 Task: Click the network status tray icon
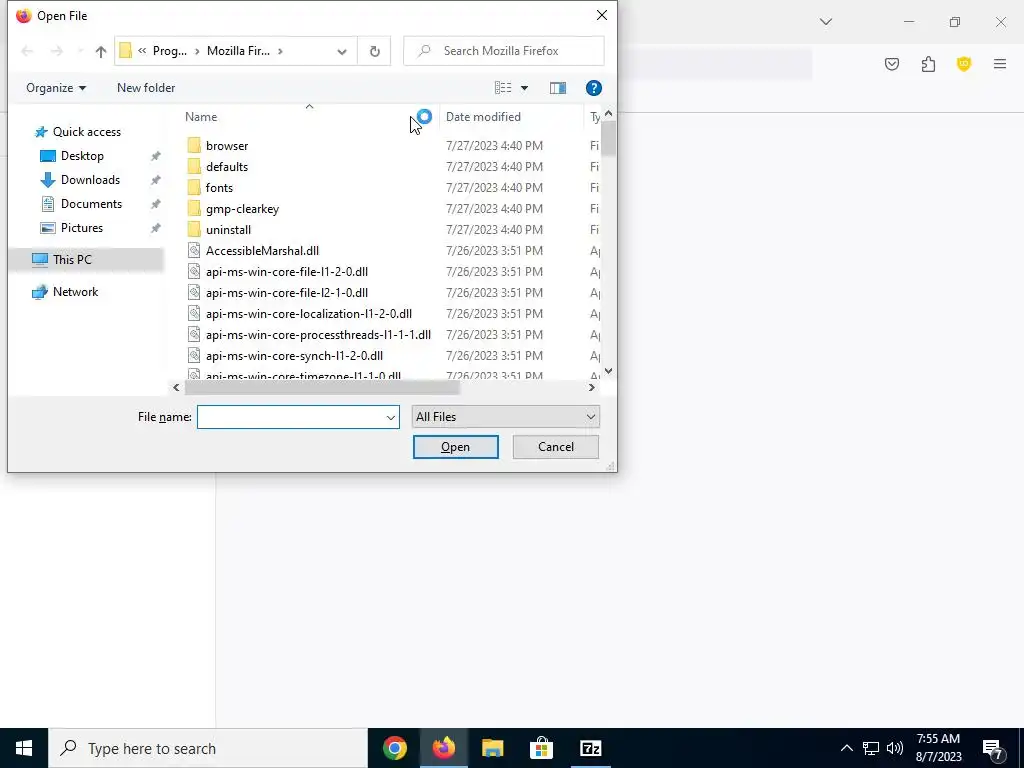coord(871,748)
